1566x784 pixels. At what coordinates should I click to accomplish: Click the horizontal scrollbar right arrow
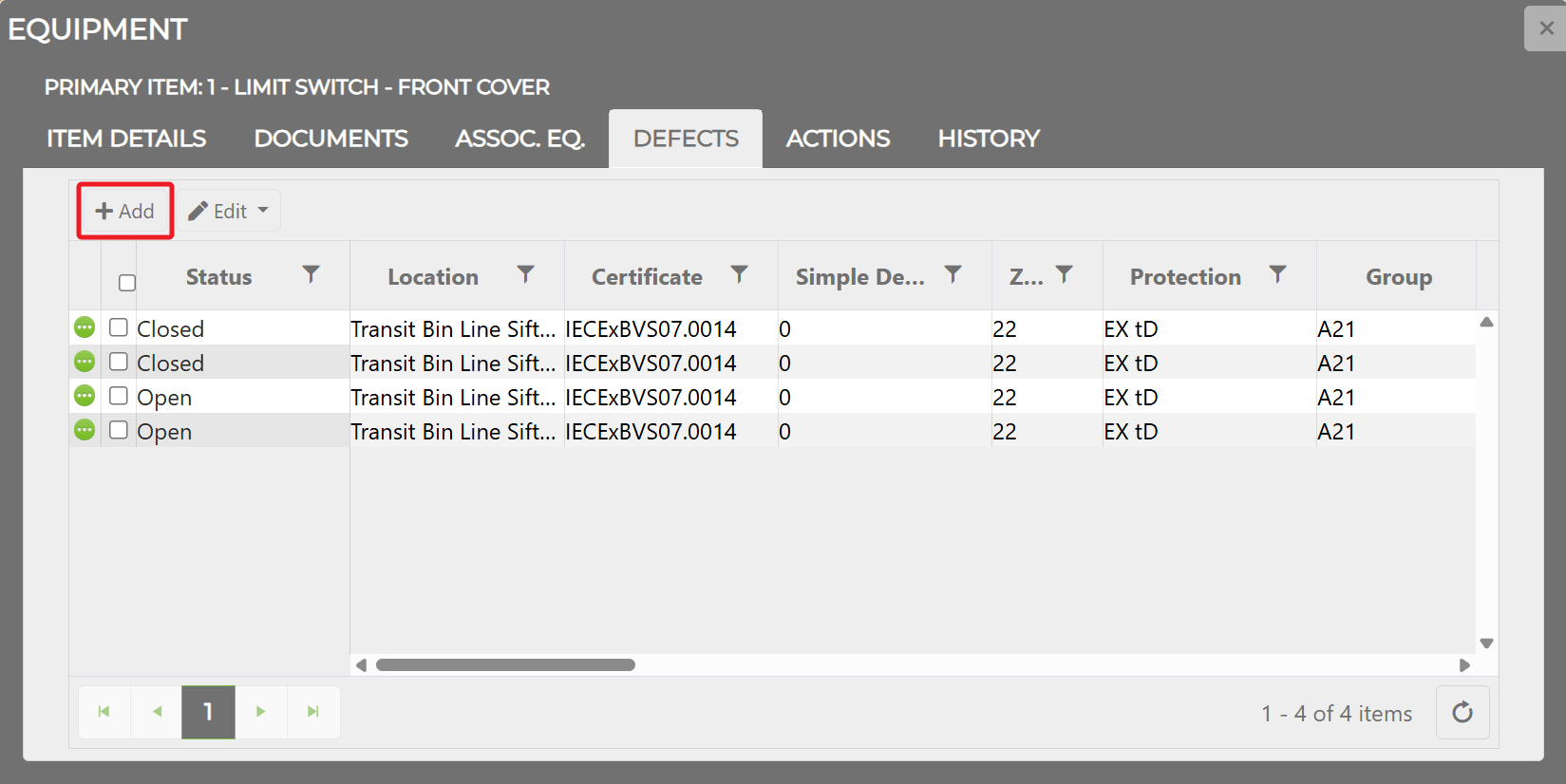(x=1464, y=665)
